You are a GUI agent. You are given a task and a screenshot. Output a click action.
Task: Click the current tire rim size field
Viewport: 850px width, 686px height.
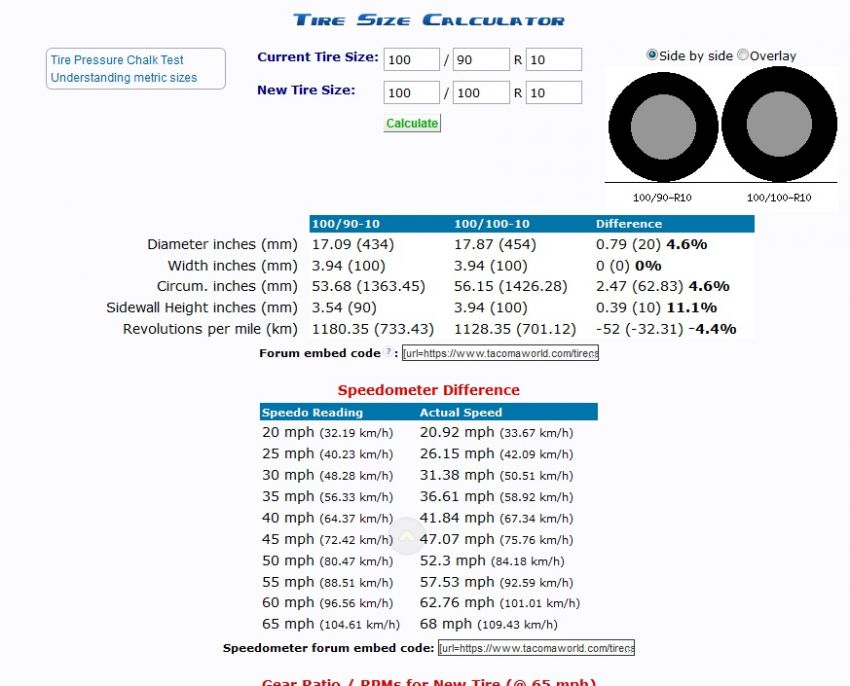tap(553, 60)
